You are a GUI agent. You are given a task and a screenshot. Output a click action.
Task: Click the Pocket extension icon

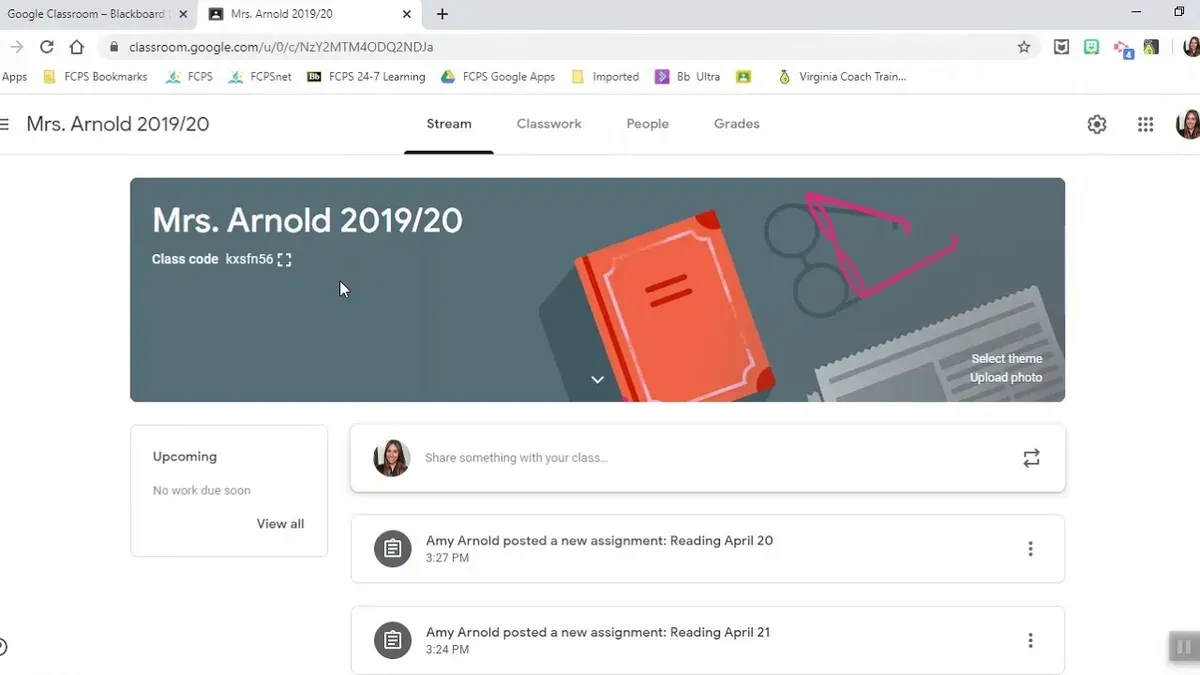[1062, 47]
